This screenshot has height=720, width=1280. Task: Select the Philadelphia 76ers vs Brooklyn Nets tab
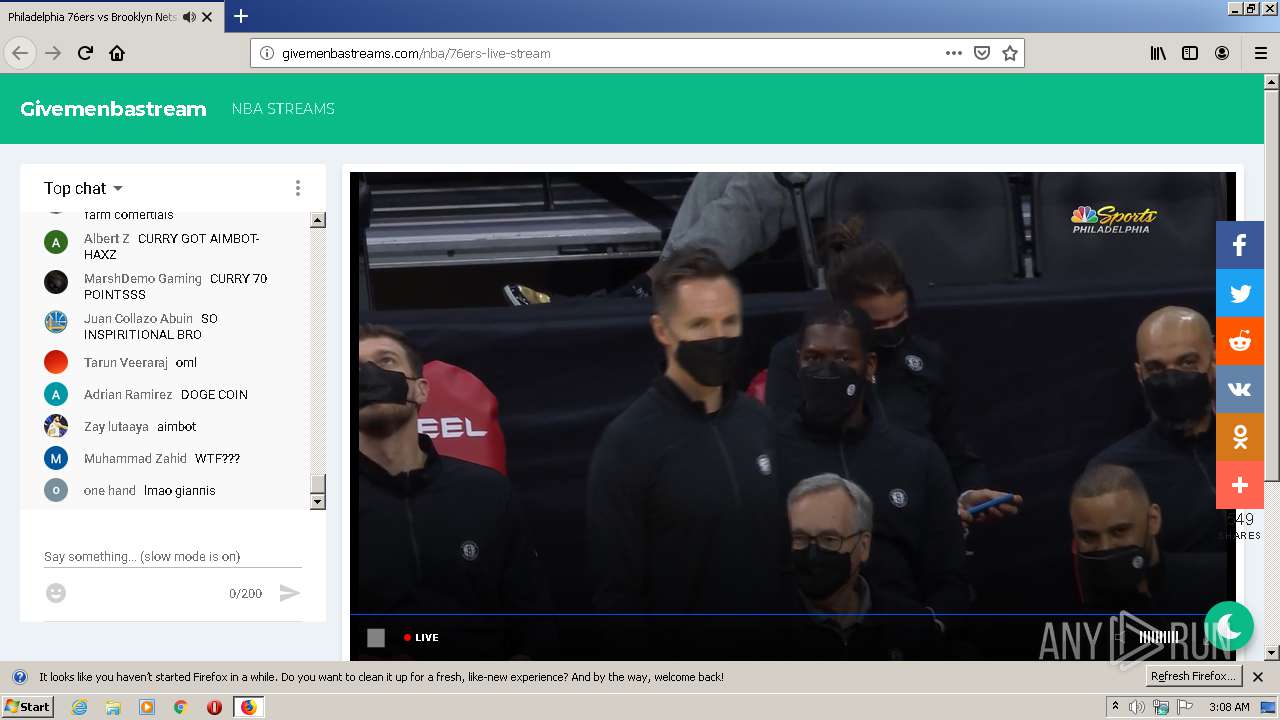pos(112,17)
